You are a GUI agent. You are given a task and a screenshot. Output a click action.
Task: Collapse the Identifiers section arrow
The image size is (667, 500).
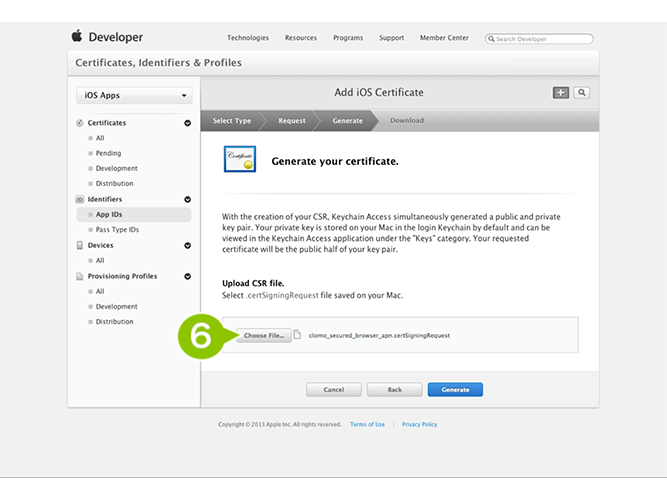click(x=188, y=199)
